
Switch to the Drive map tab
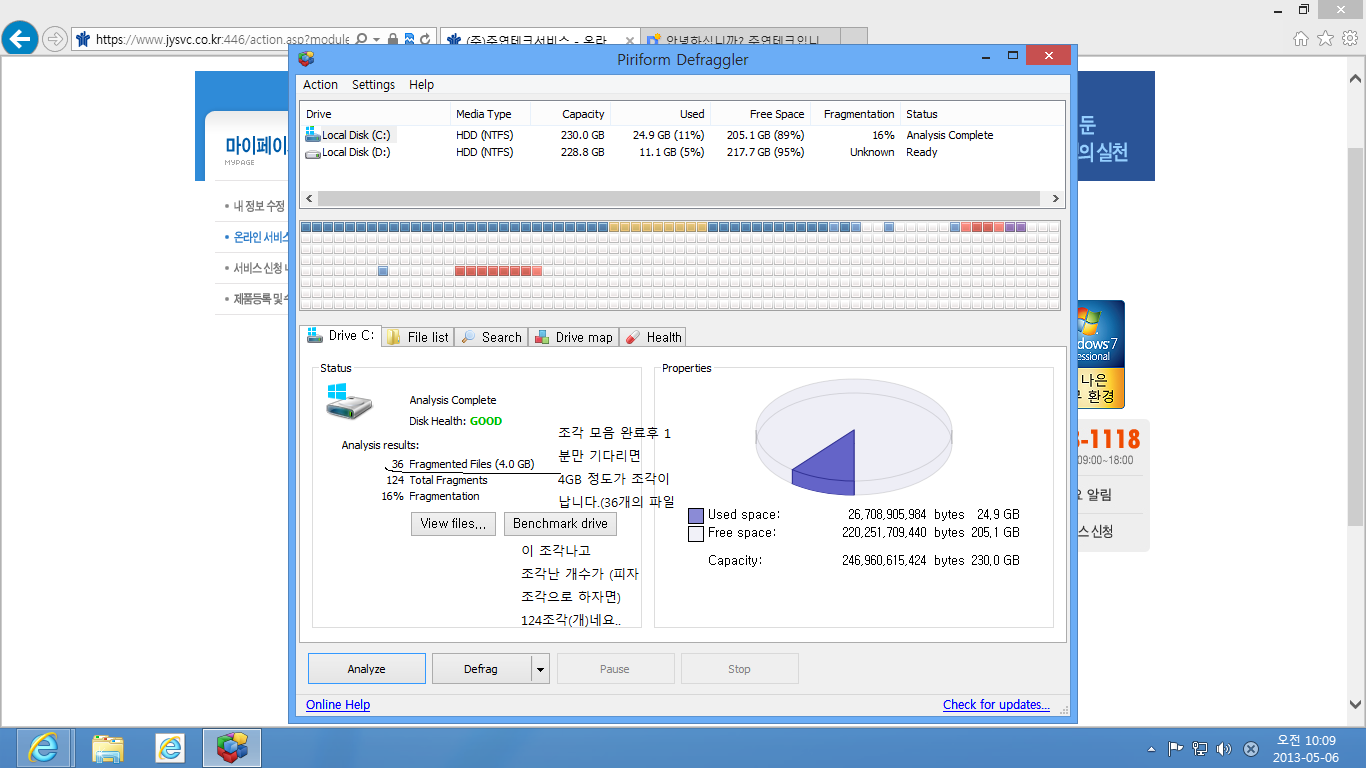(574, 337)
